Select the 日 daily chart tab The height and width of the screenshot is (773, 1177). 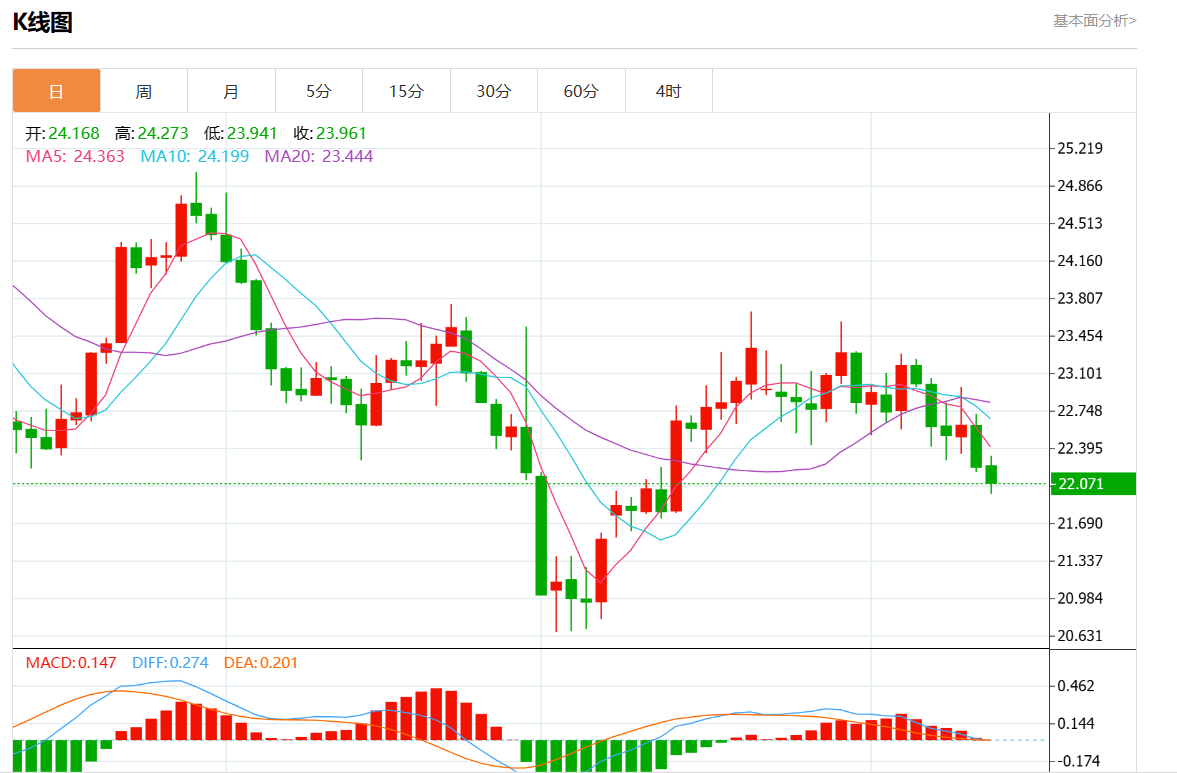pos(56,91)
